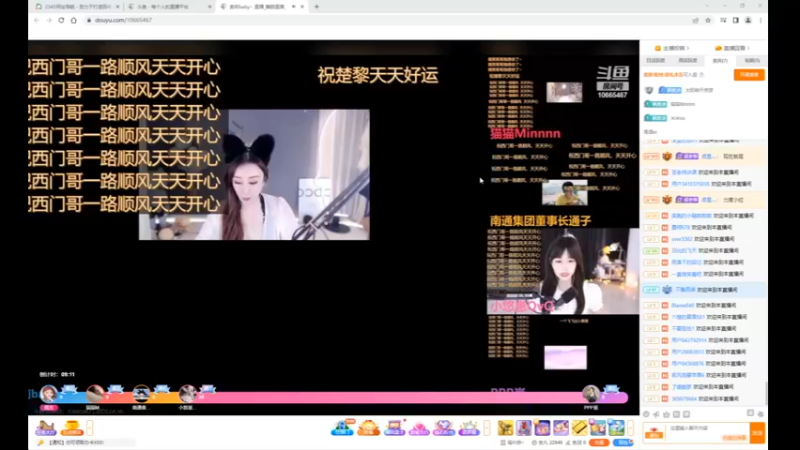Click the share icon in the address bar
Screen dimensions: 800x450
[x=695, y=20]
